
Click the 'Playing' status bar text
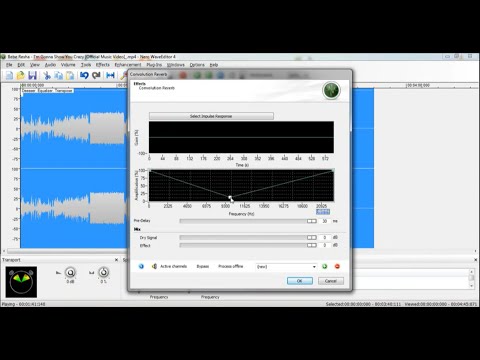[23, 304]
